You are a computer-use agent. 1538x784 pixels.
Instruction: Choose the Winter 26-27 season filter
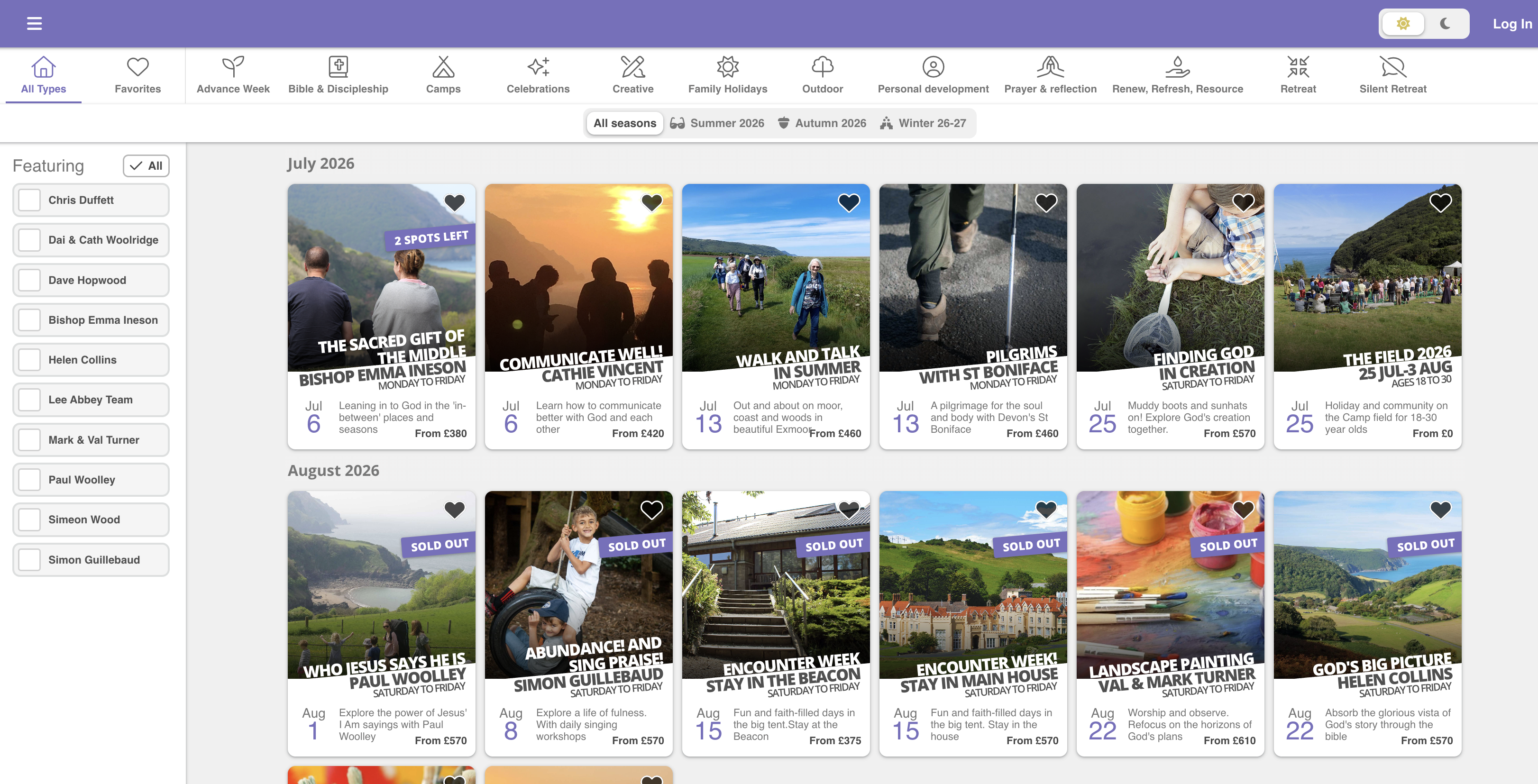pyautogui.click(x=923, y=123)
